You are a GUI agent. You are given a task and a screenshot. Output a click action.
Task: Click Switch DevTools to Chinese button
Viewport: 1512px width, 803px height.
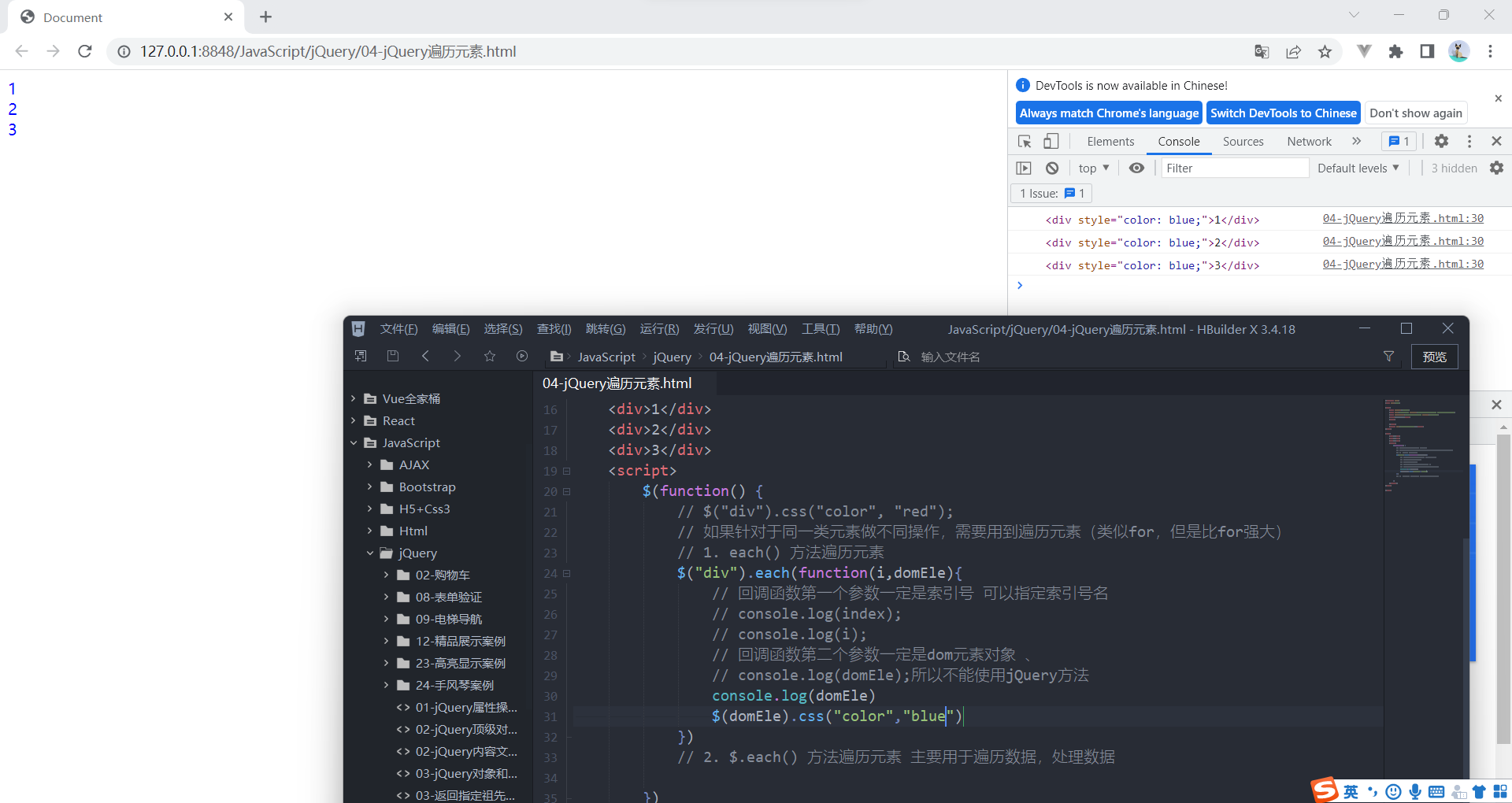(x=1283, y=113)
